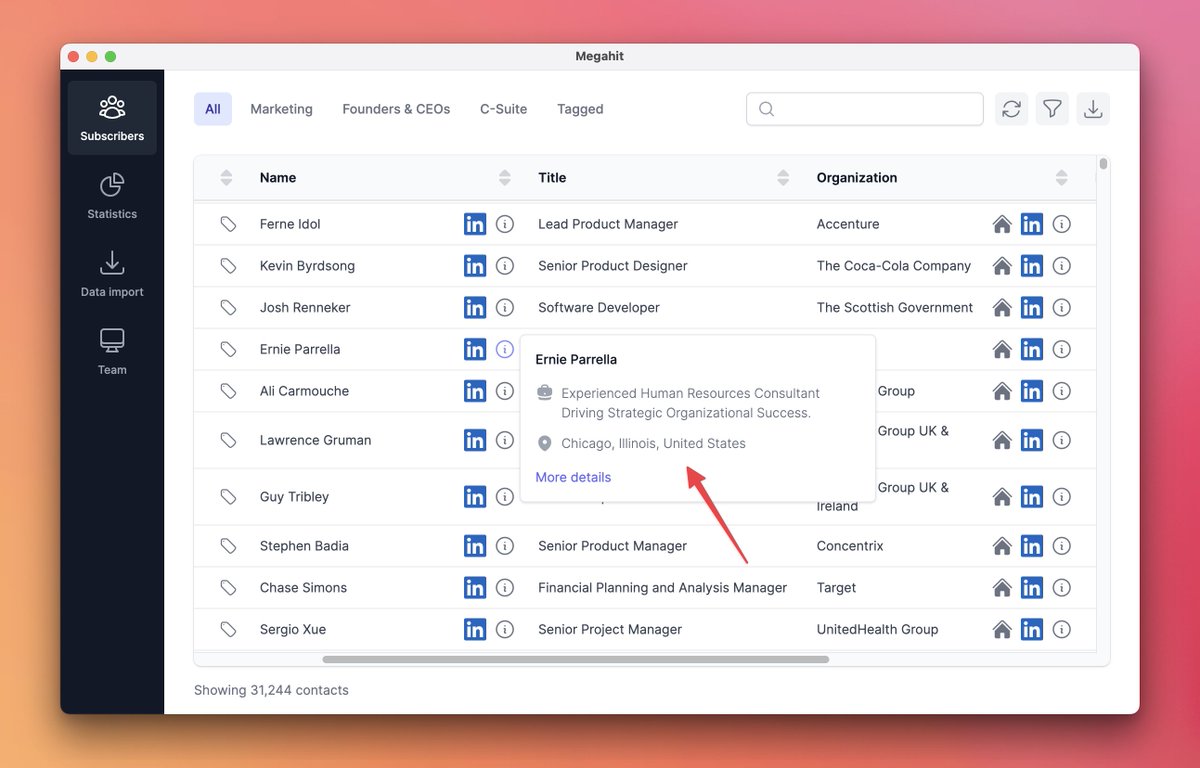Screen dimensions: 1200x768
Task: Click the contact search field
Action: pyautogui.click(x=865, y=109)
